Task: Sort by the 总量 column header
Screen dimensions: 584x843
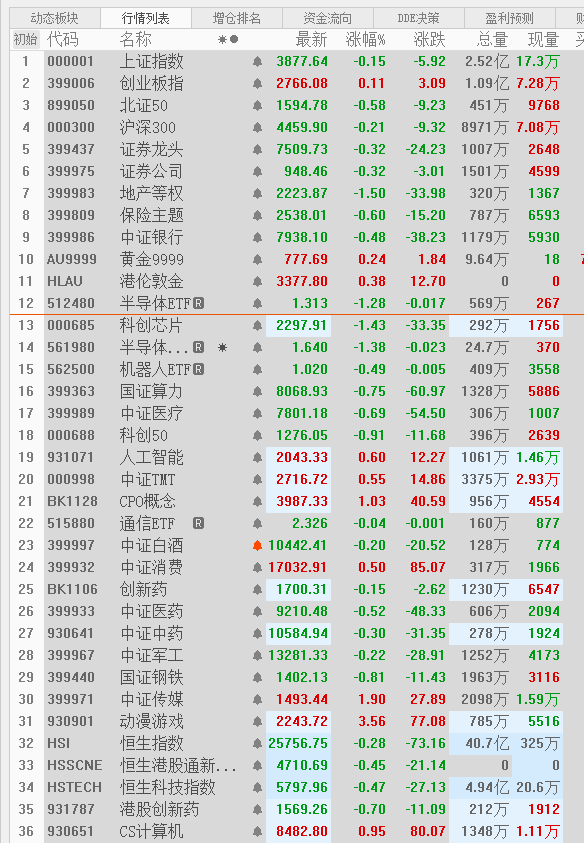Action: click(492, 39)
